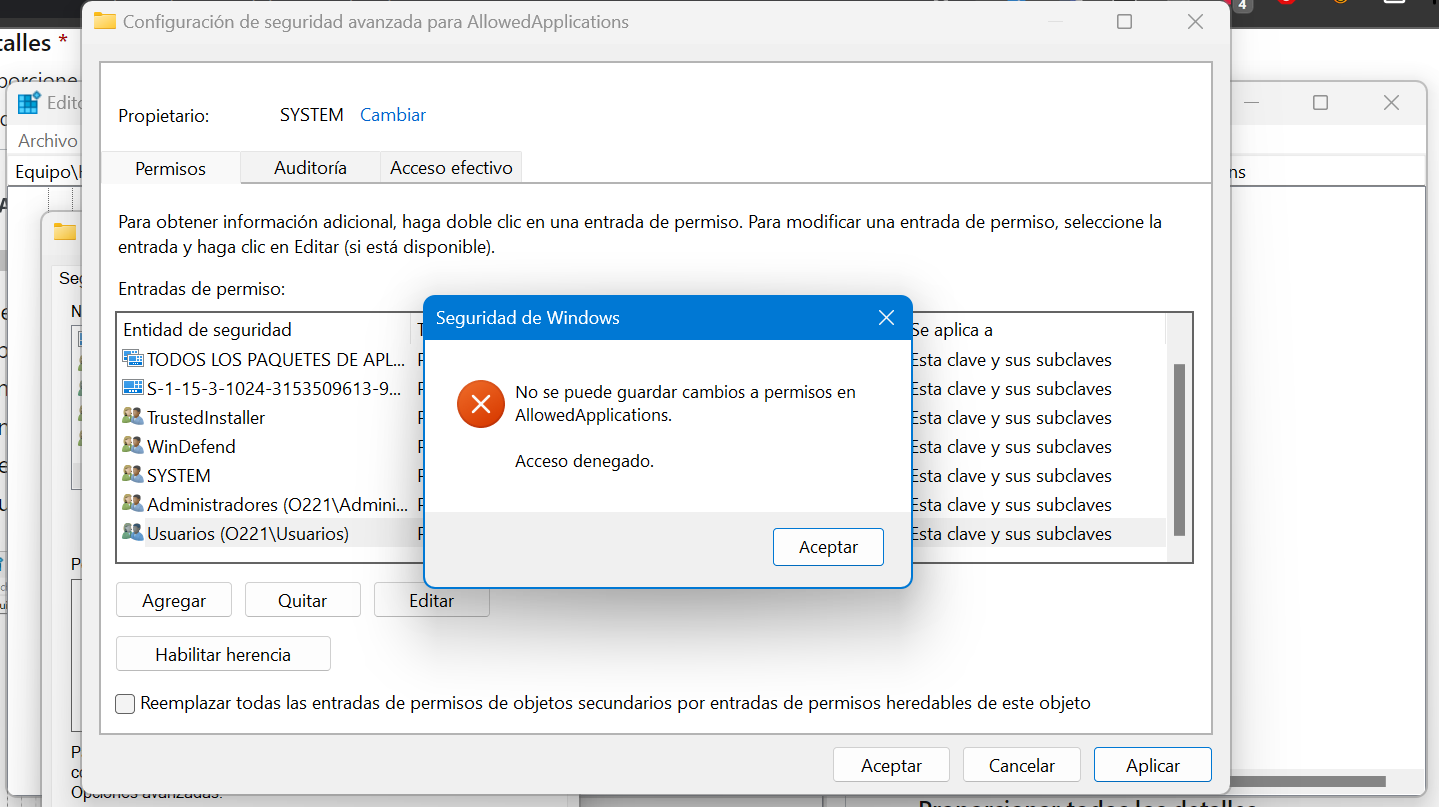Click the Agregar button

[174, 600]
